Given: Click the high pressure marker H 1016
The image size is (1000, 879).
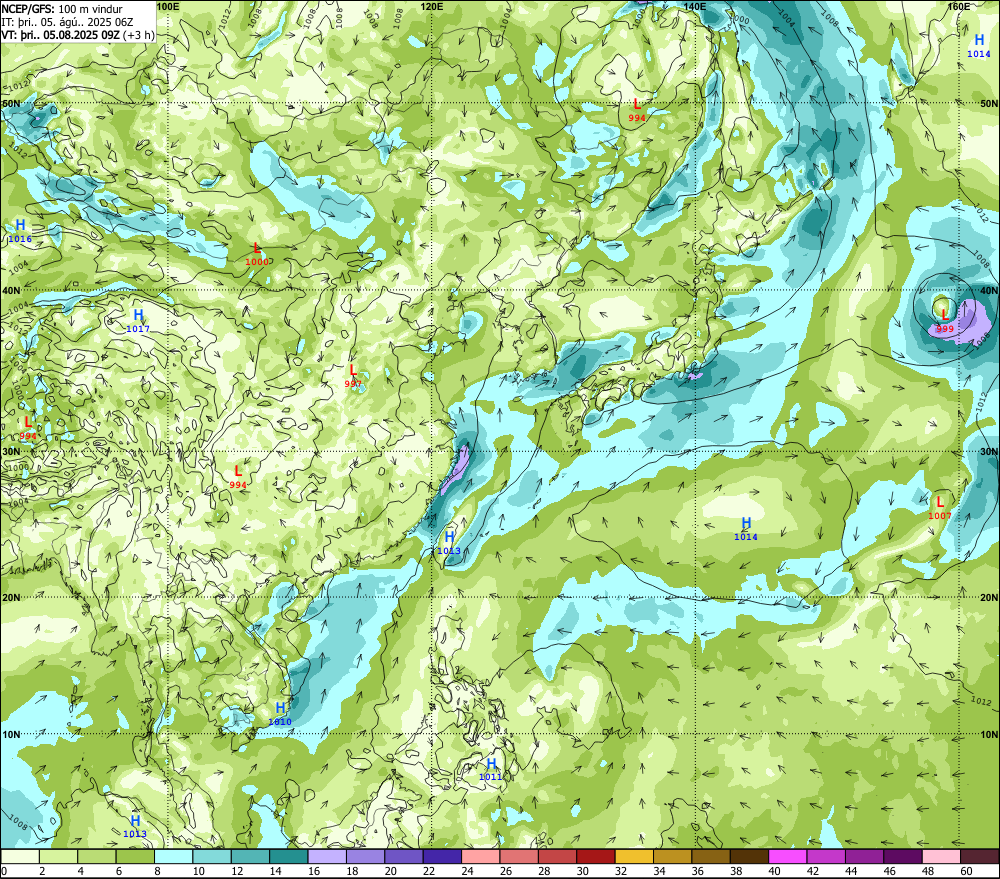Looking at the screenshot, I should tap(20, 232).
